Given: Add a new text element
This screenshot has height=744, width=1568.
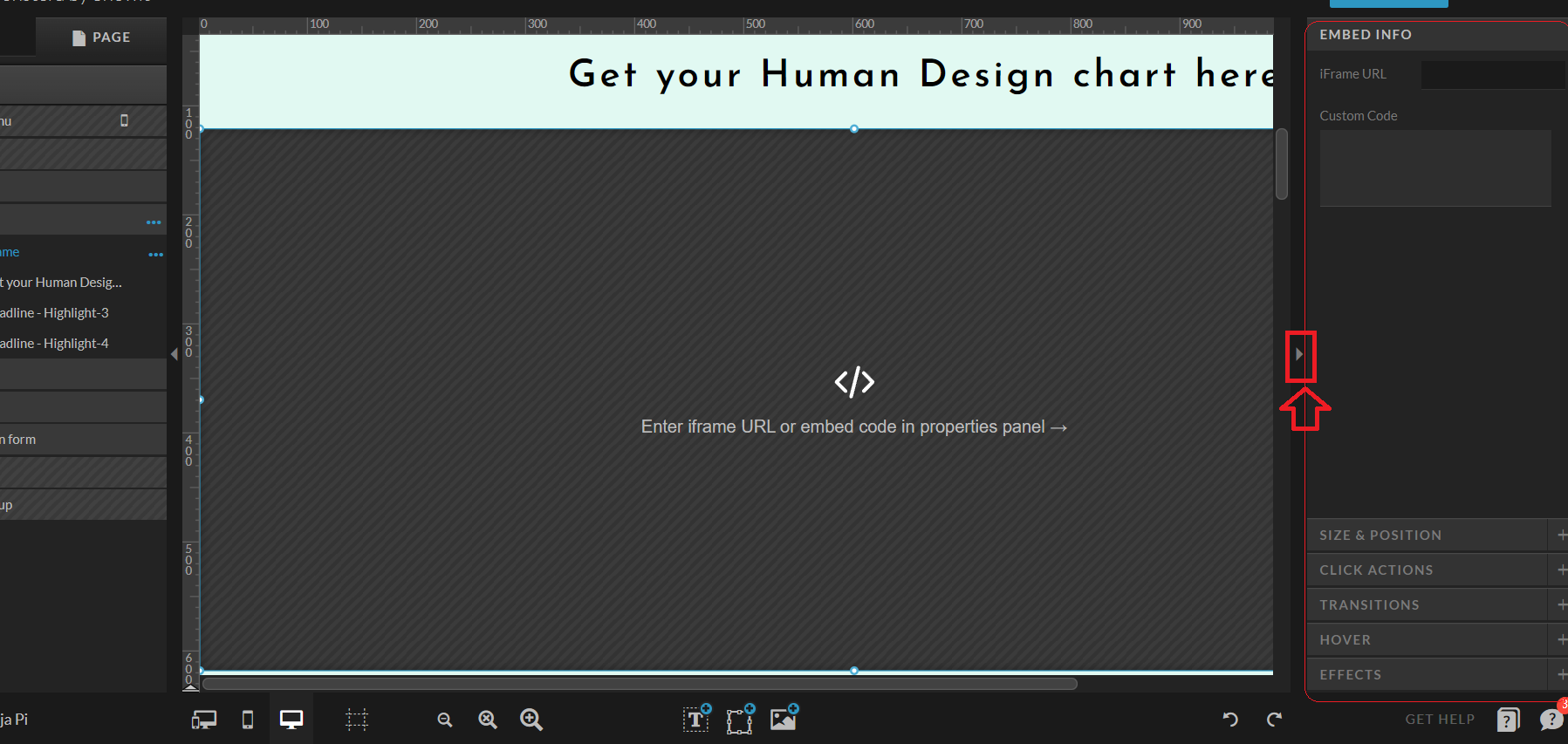Looking at the screenshot, I should [x=697, y=719].
